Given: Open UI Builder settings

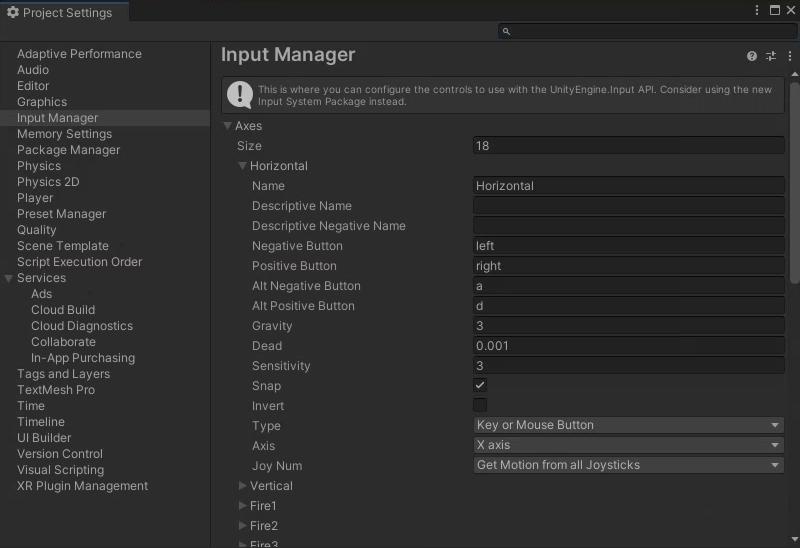Looking at the screenshot, I should (x=44, y=438).
